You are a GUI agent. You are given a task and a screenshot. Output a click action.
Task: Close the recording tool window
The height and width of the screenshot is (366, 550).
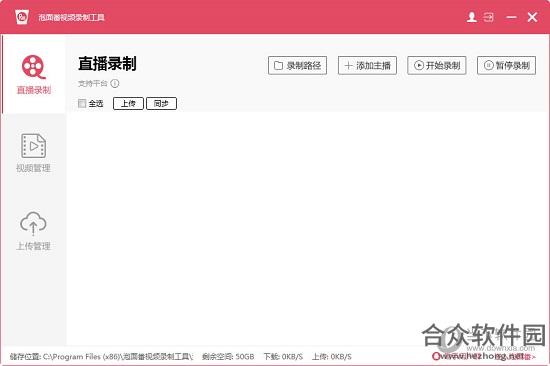(532, 17)
